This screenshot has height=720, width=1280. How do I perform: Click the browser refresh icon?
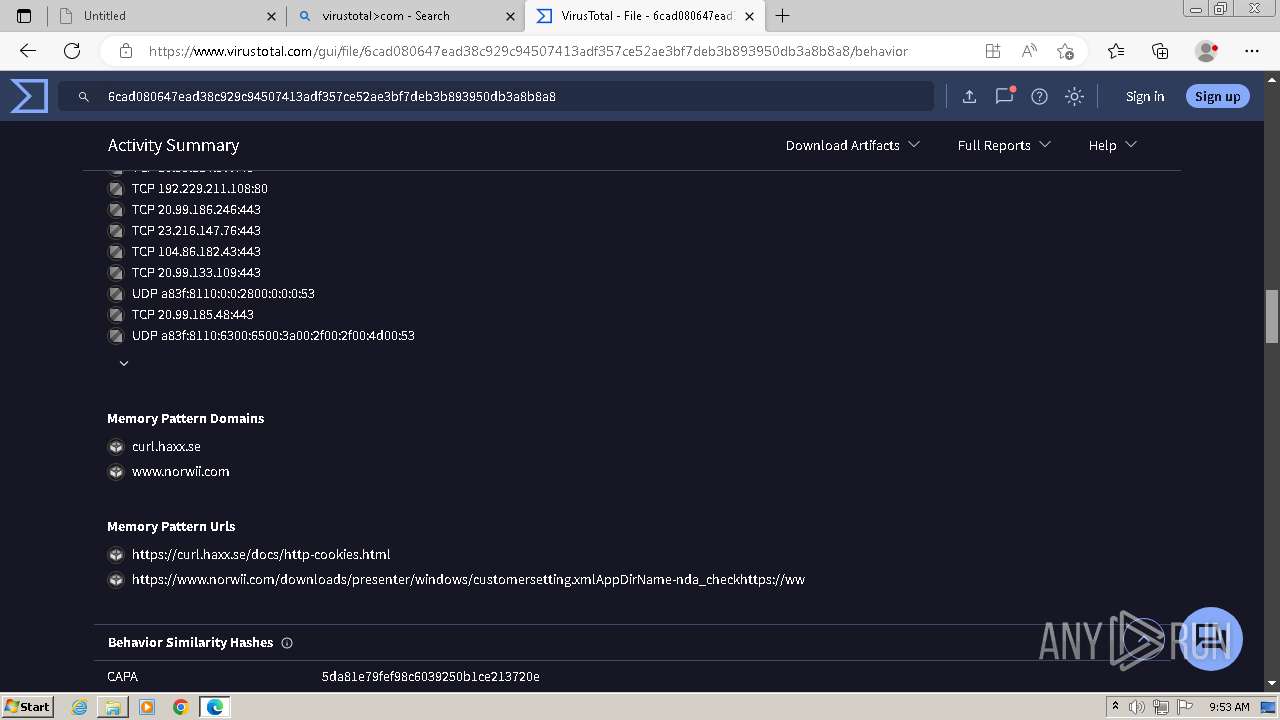pos(72,51)
